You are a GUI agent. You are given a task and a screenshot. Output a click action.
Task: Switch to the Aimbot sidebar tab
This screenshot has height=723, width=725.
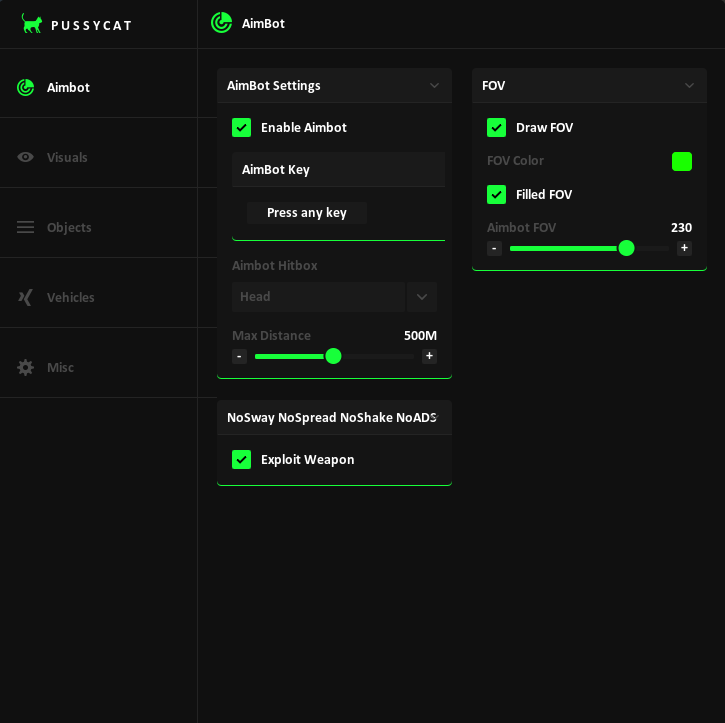(x=68, y=87)
